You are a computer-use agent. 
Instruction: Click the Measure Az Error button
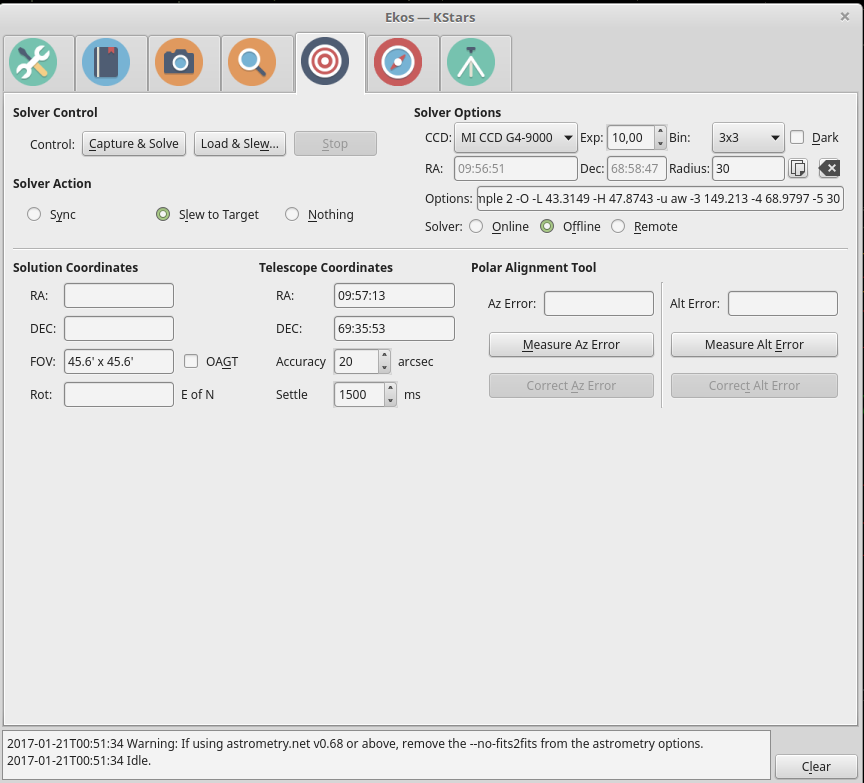pyautogui.click(x=571, y=344)
